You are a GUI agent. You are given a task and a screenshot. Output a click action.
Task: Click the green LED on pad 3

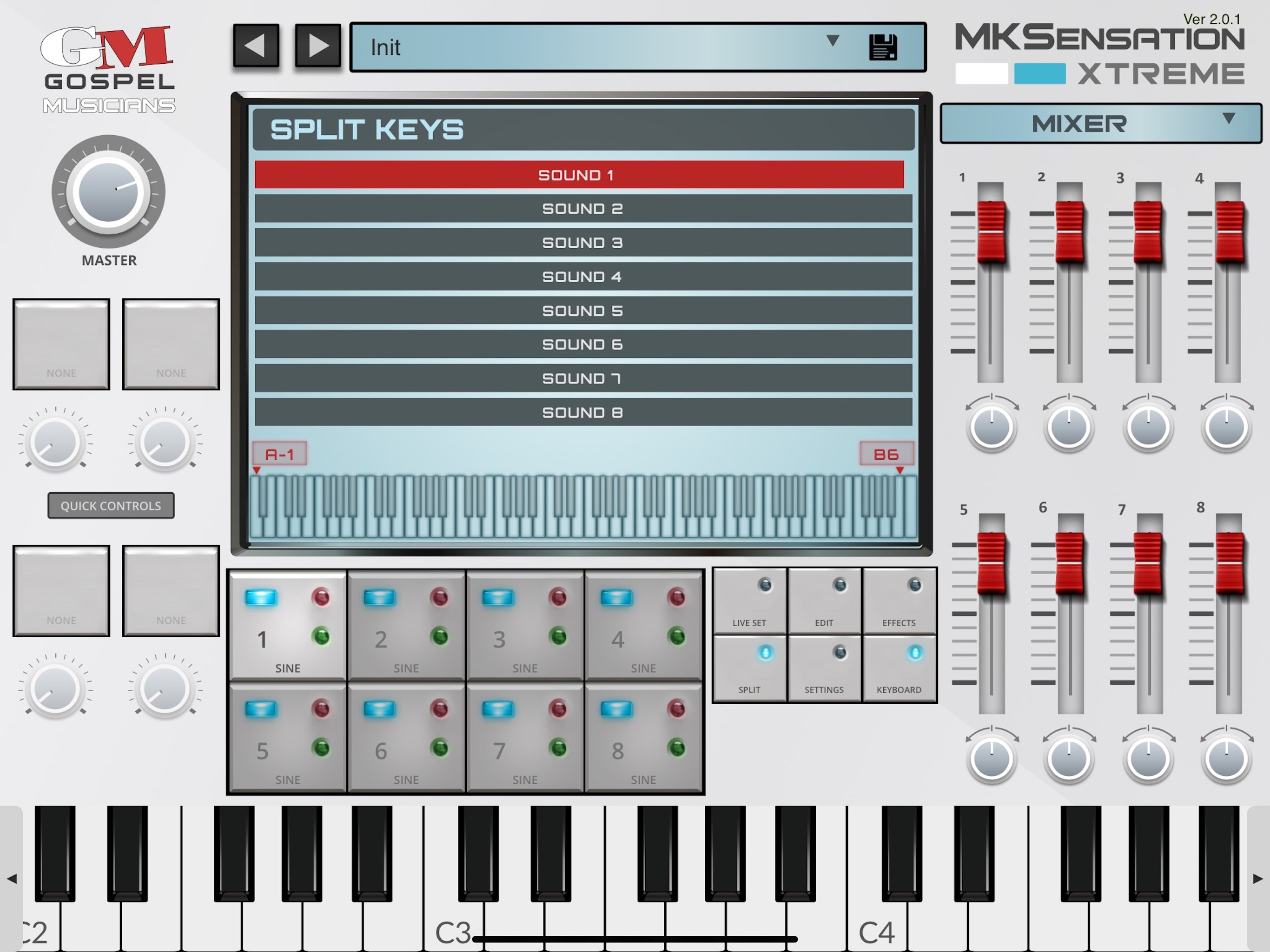point(558,636)
